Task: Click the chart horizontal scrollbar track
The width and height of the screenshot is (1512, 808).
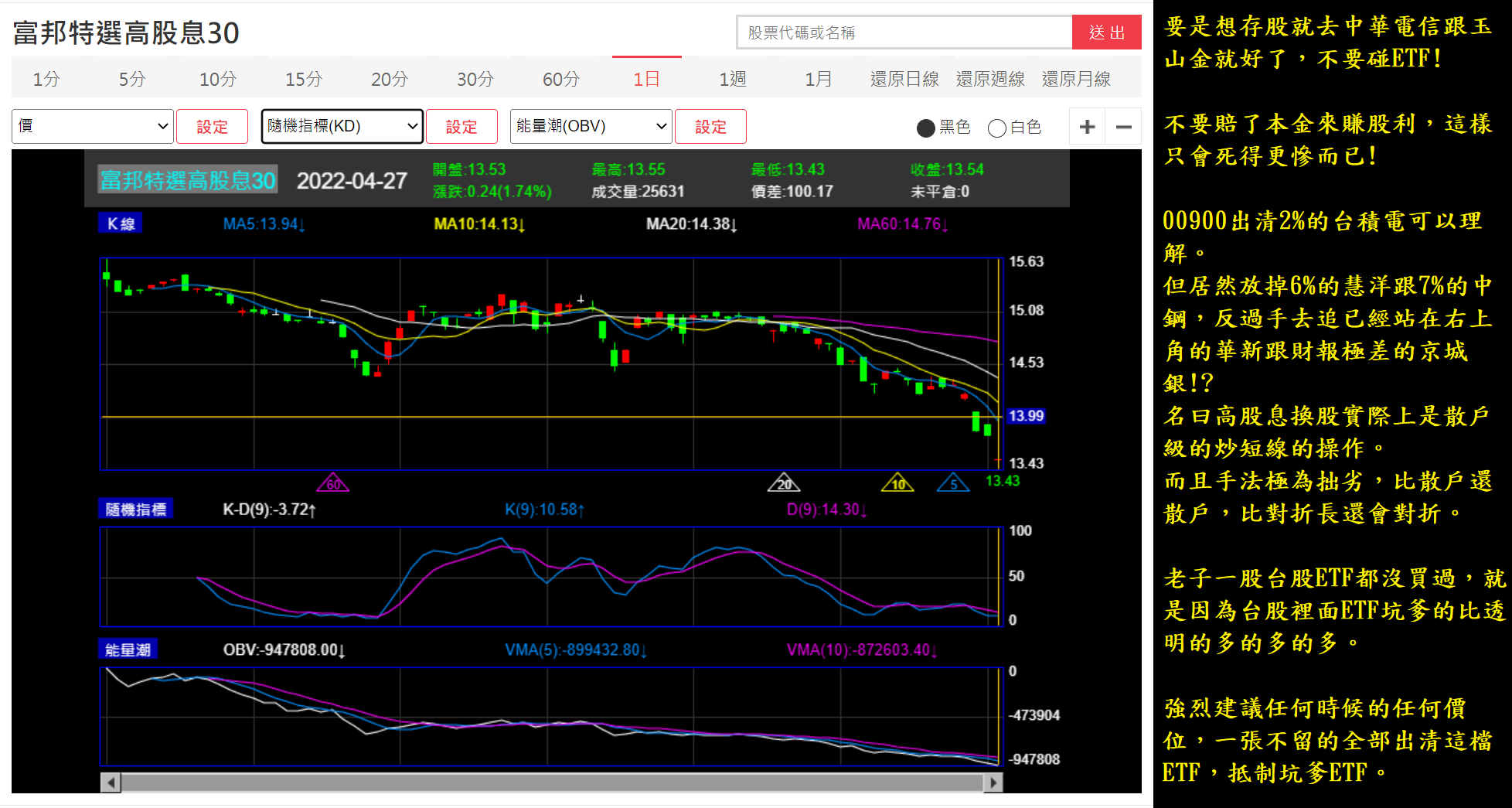Action: coord(552,782)
